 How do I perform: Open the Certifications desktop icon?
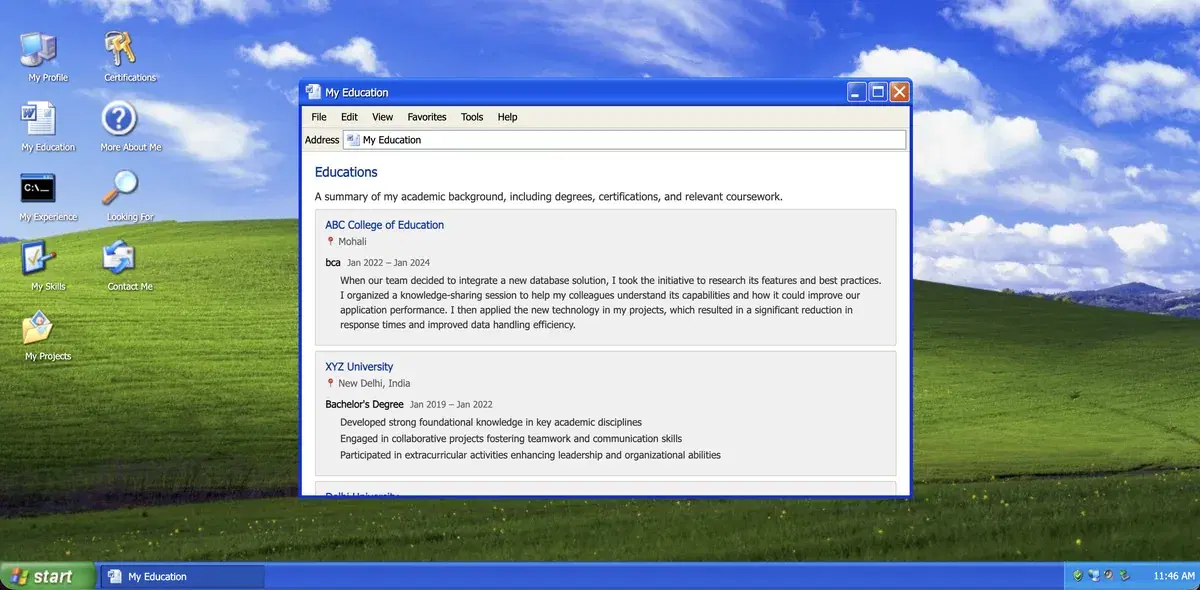tap(130, 55)
